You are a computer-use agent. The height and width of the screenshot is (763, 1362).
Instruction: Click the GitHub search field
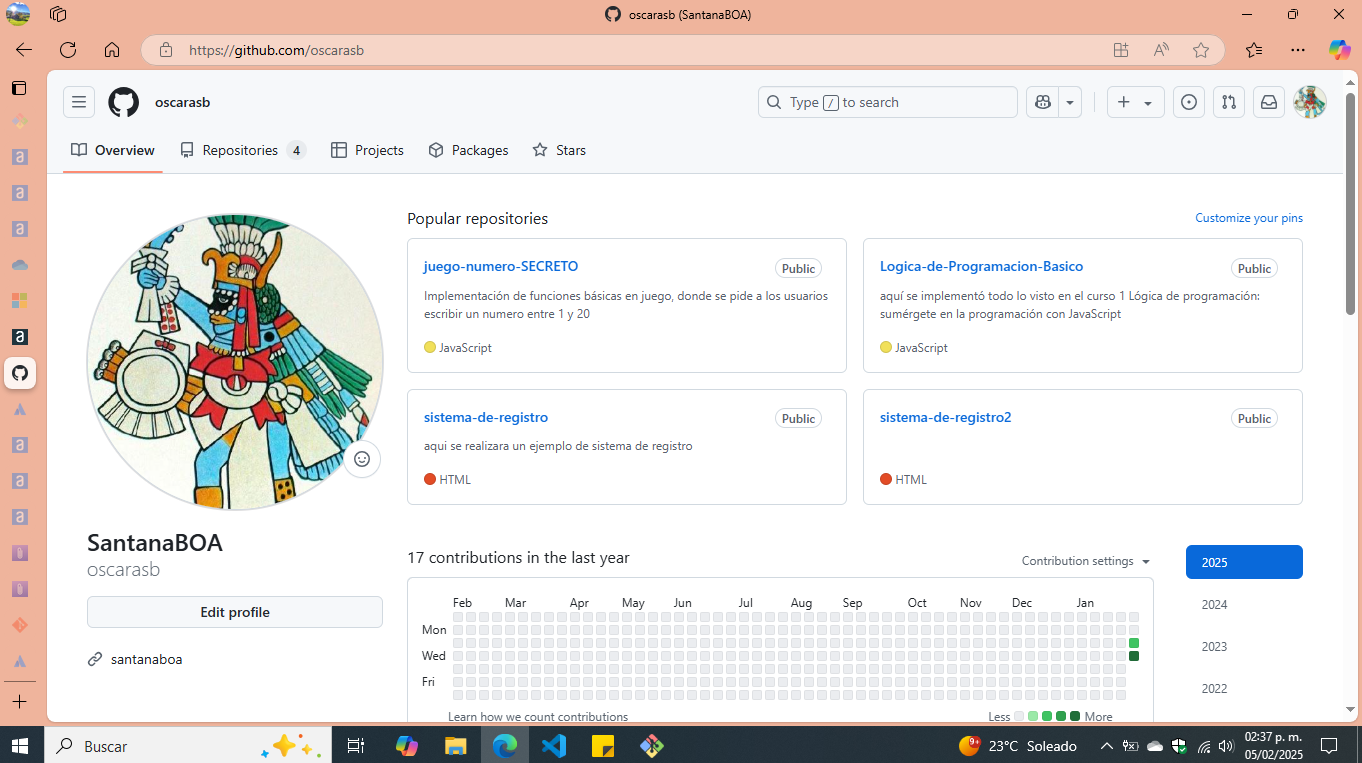point(888,102)
